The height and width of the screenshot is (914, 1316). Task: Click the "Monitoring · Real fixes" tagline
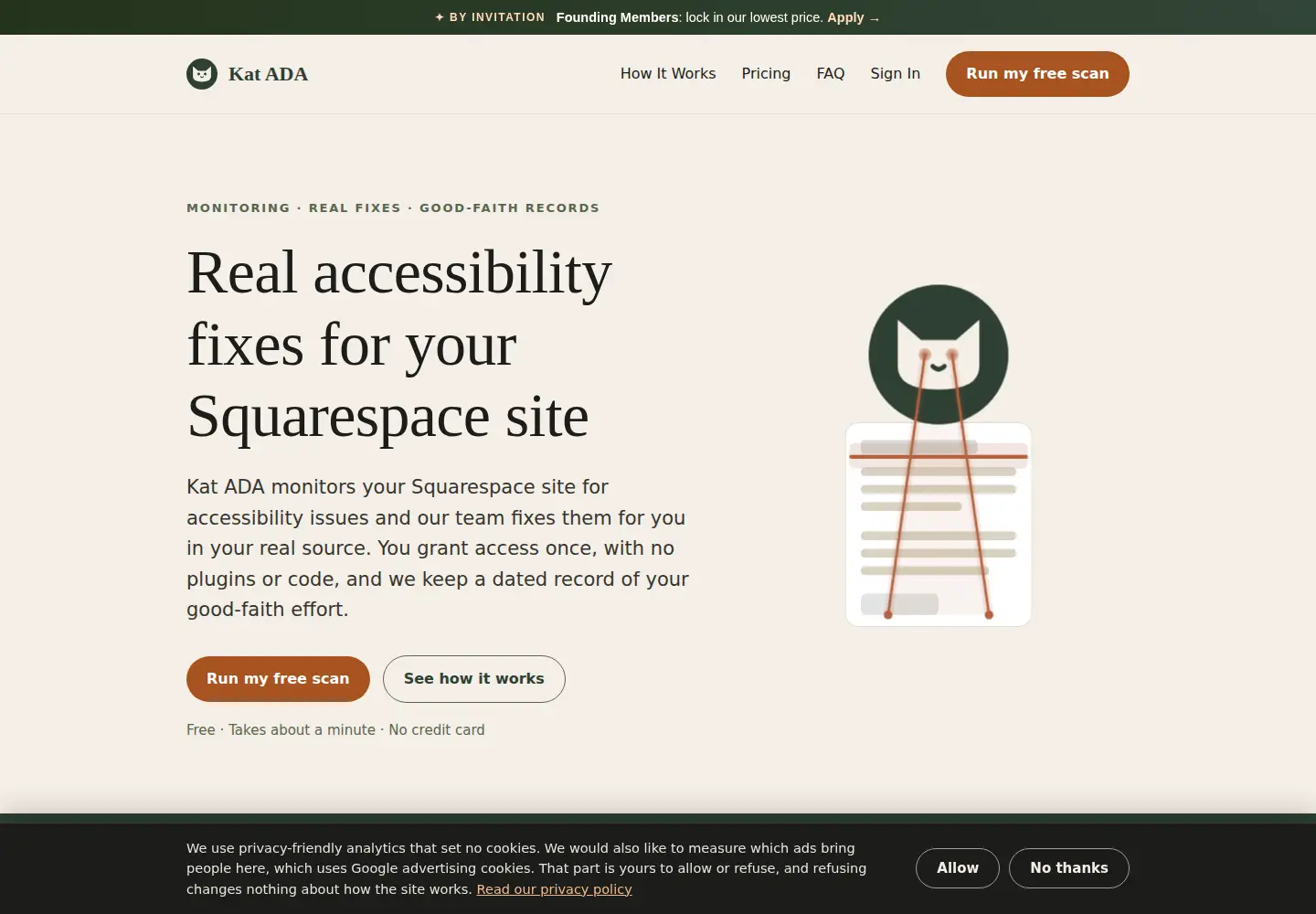click(x=393, y=208)
